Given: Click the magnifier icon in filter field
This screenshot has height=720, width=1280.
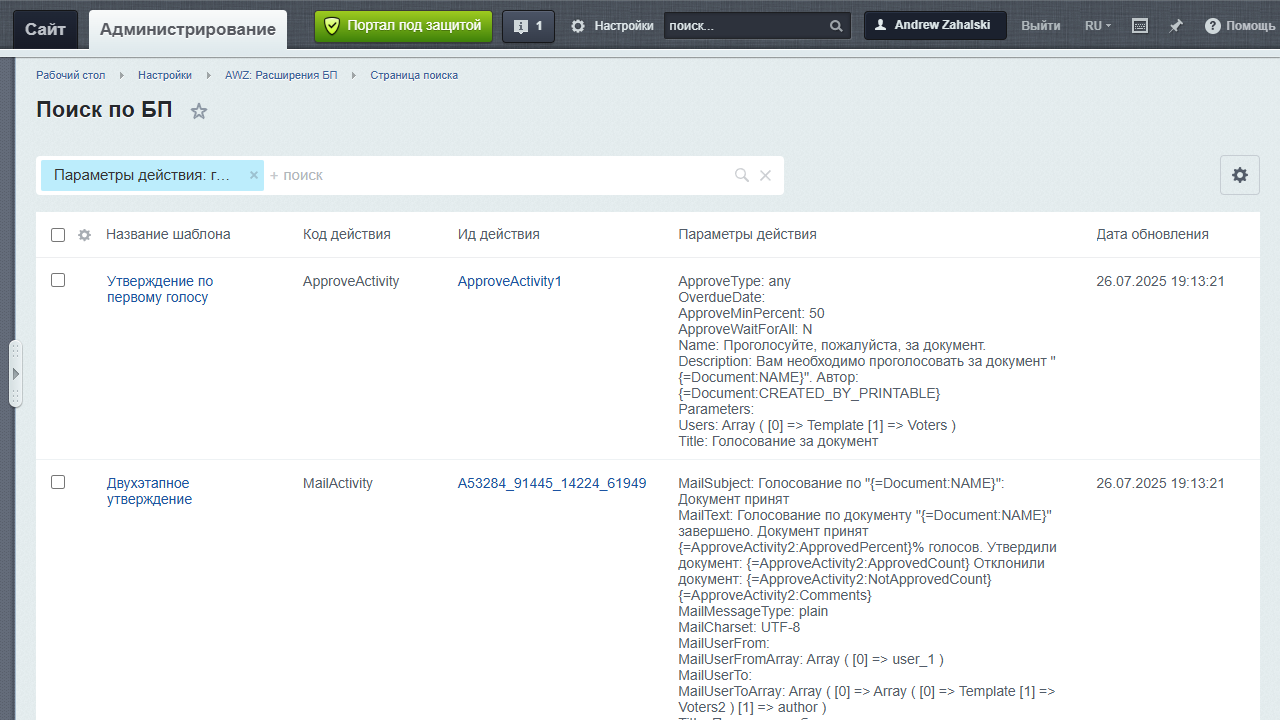Looking at the screenshot, I should pyautogui.click(x=741, y=175).
